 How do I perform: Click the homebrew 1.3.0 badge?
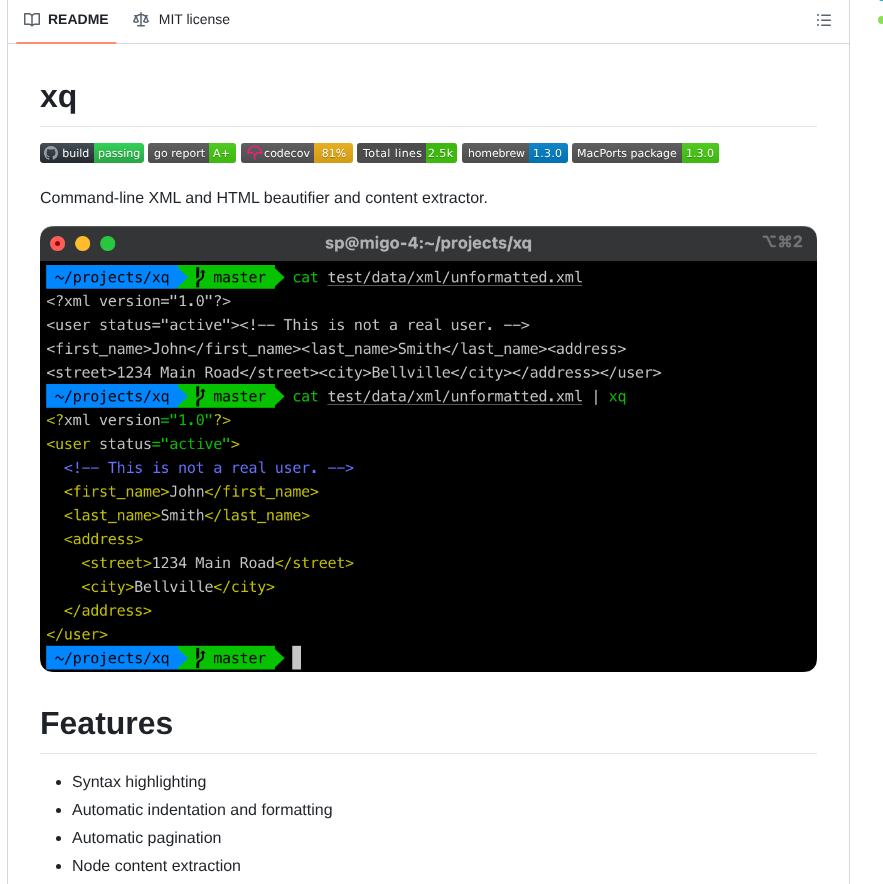tap(514, 153)
